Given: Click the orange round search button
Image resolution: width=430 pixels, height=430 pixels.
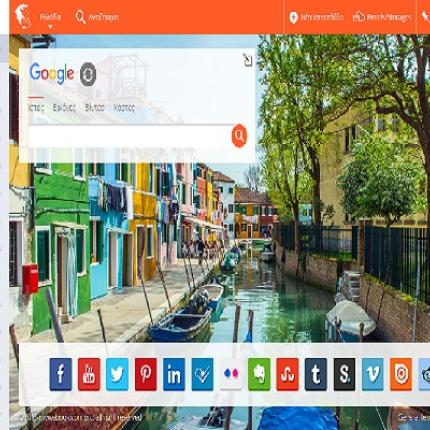Looking at the screenshot, I should click(239, 136).
